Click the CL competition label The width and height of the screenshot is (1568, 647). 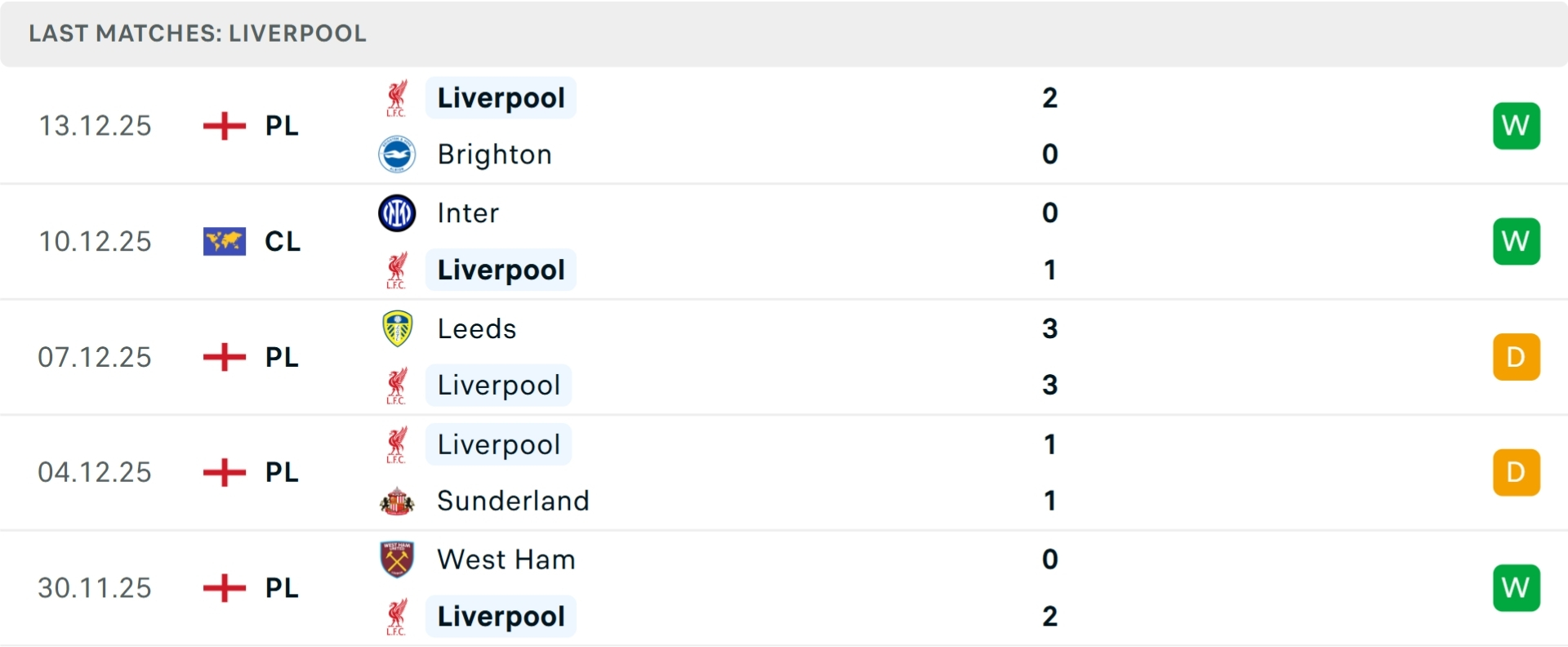pyautogui.click(x=282, y=241)
